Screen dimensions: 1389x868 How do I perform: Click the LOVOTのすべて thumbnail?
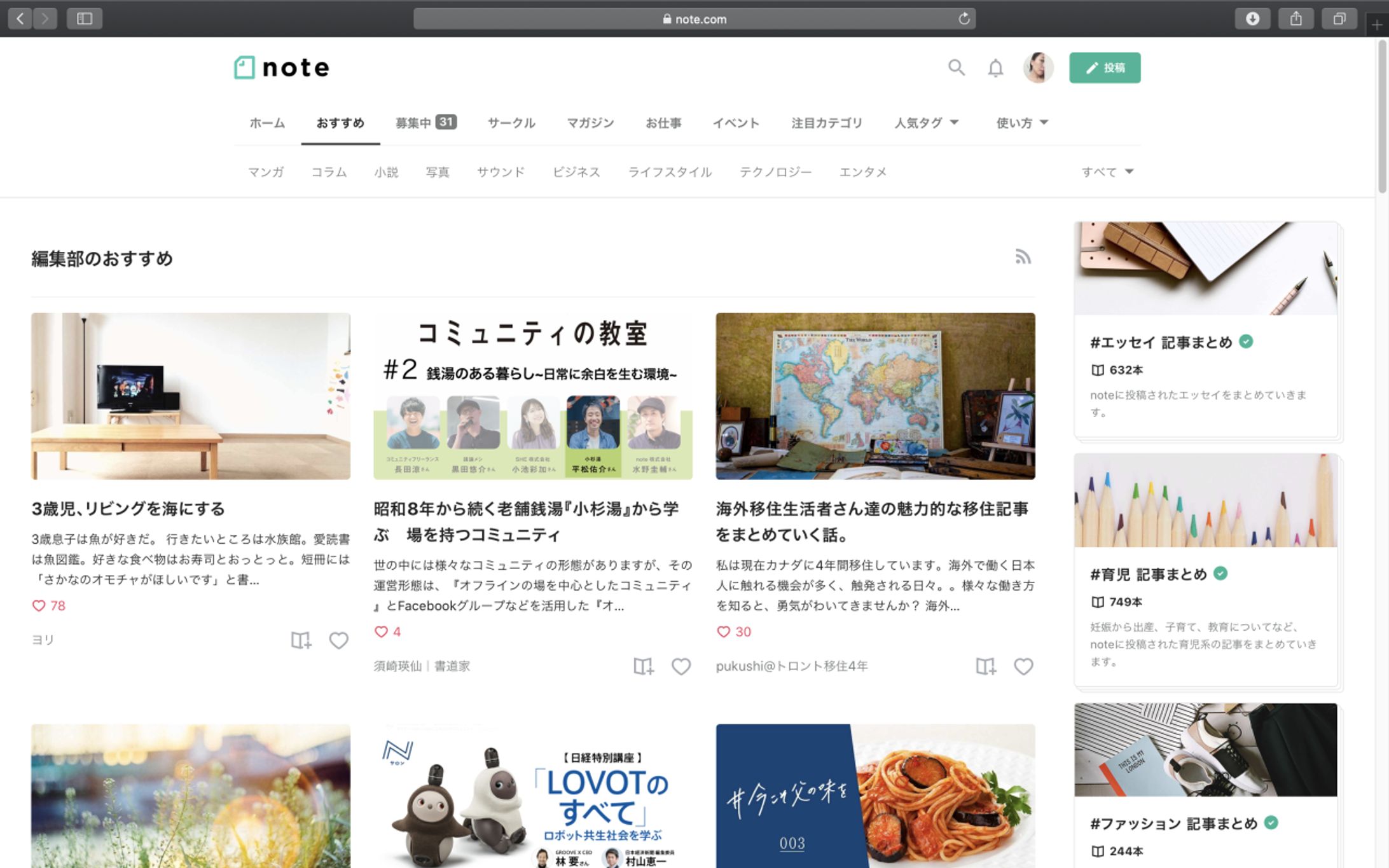[x=533, y=796]
